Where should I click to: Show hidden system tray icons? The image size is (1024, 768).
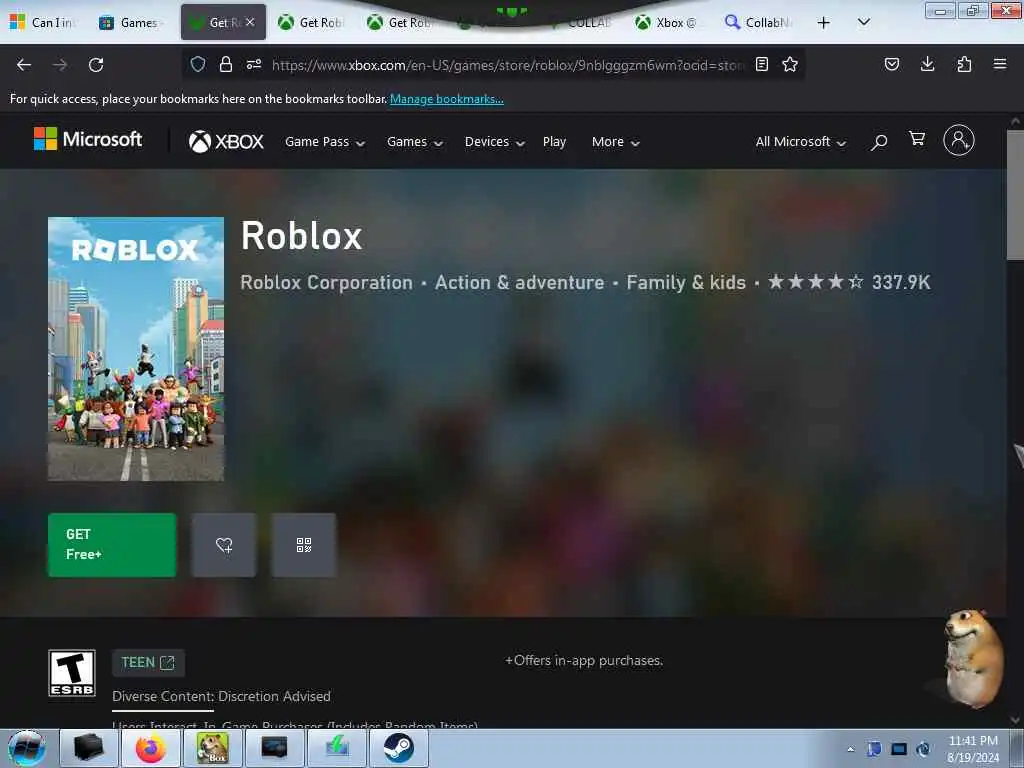point(850,749)
